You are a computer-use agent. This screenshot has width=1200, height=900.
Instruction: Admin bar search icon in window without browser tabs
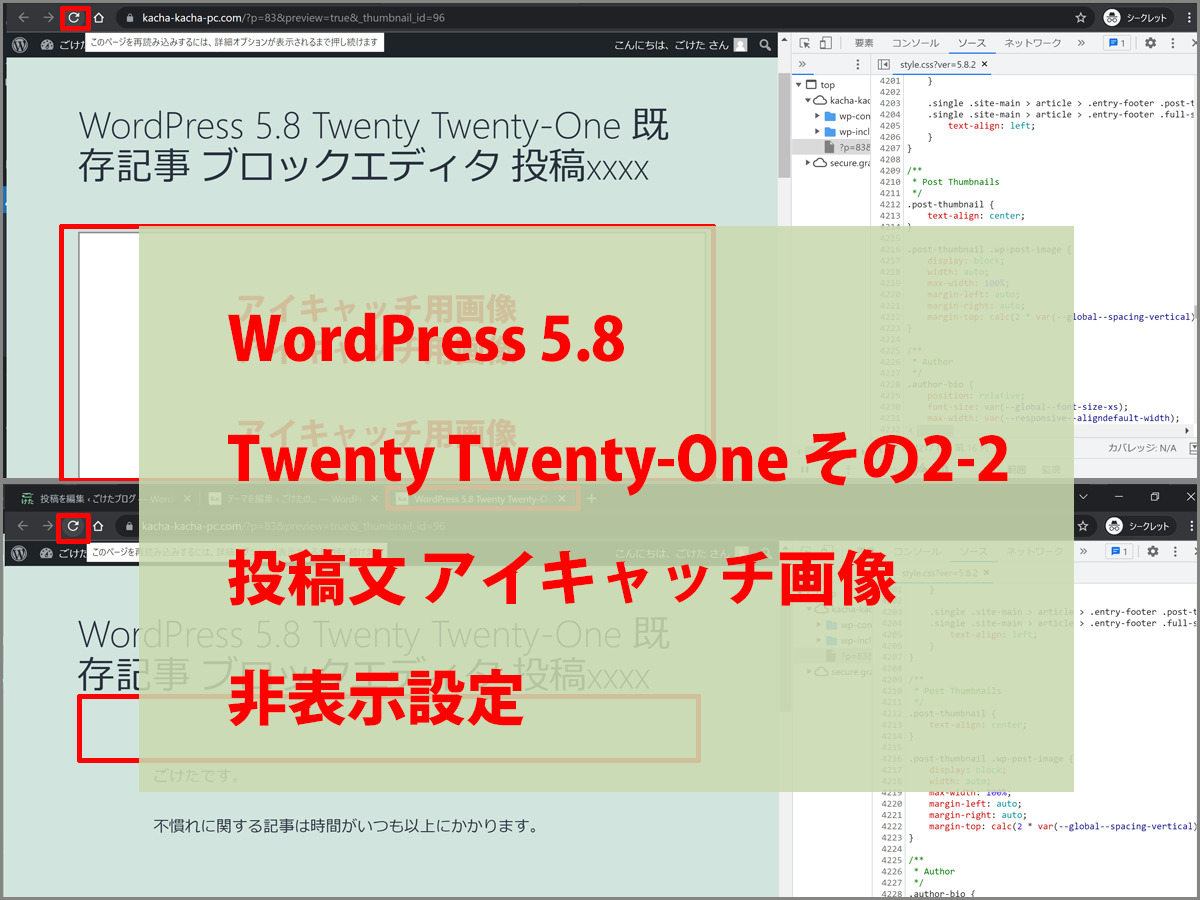pyautogui.click(x=766, y=44)
